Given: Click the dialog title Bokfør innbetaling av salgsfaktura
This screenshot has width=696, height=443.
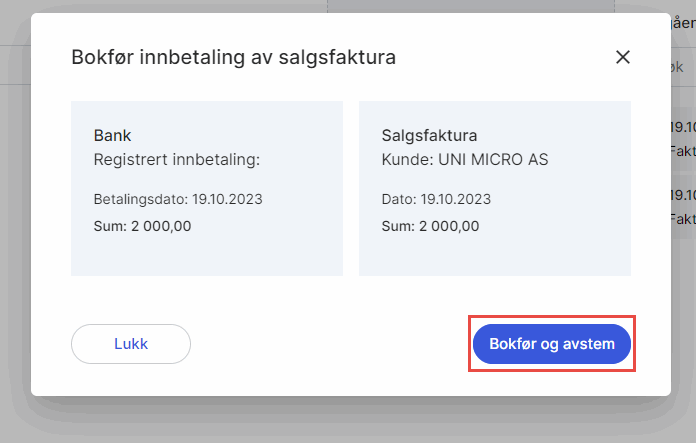Looking at the screenshot, I should pyautogui.click(x=233, y=57).
